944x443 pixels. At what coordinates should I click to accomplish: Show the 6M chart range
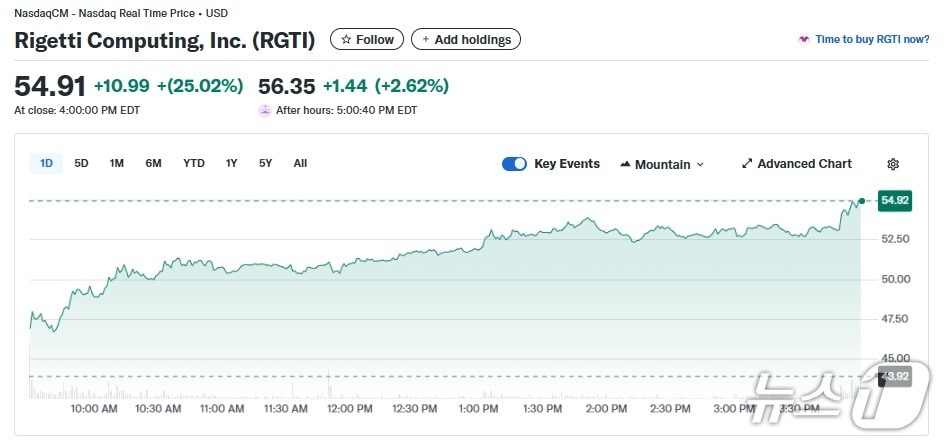point(153,163)
